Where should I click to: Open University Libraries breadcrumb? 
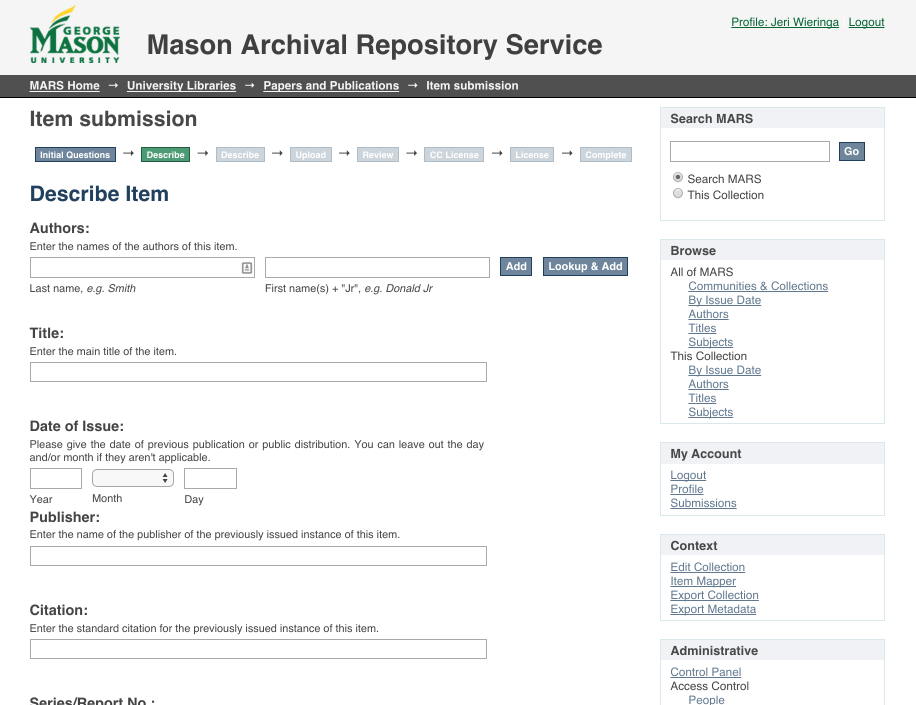tap(182, 85)
